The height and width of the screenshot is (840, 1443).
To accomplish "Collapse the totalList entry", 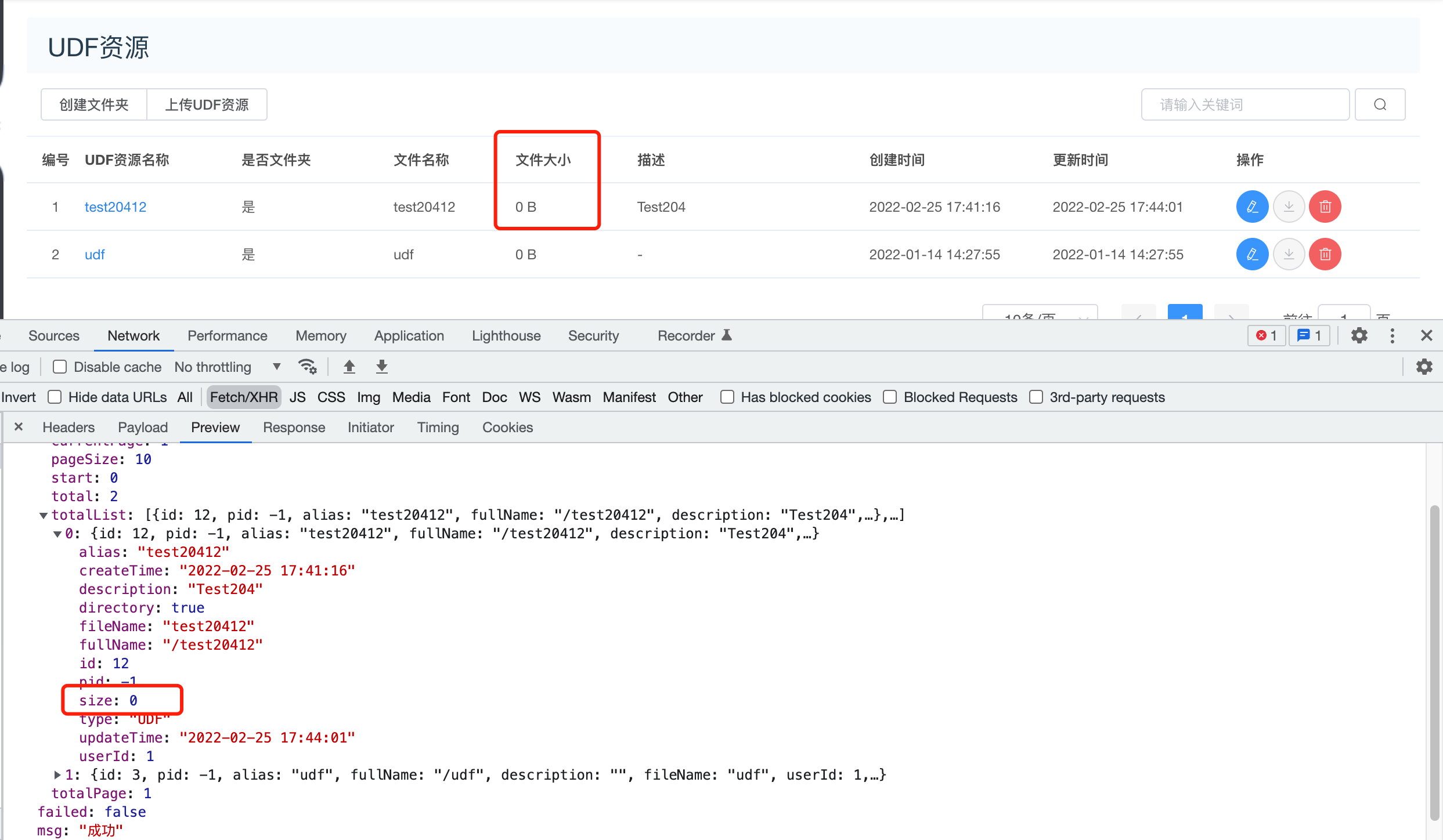I will coord(43,515).
